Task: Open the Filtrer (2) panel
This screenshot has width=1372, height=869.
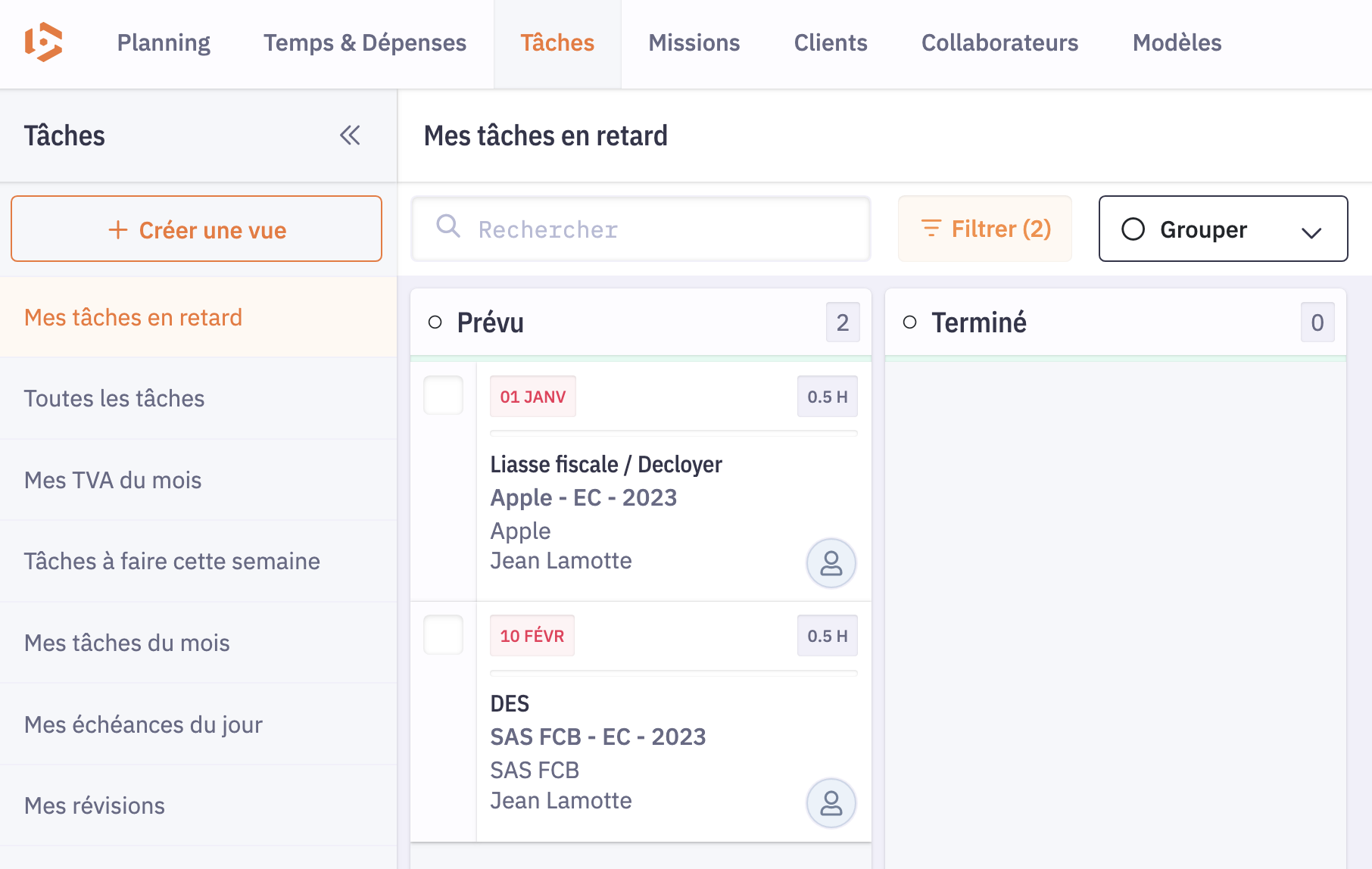Action: 984,228
